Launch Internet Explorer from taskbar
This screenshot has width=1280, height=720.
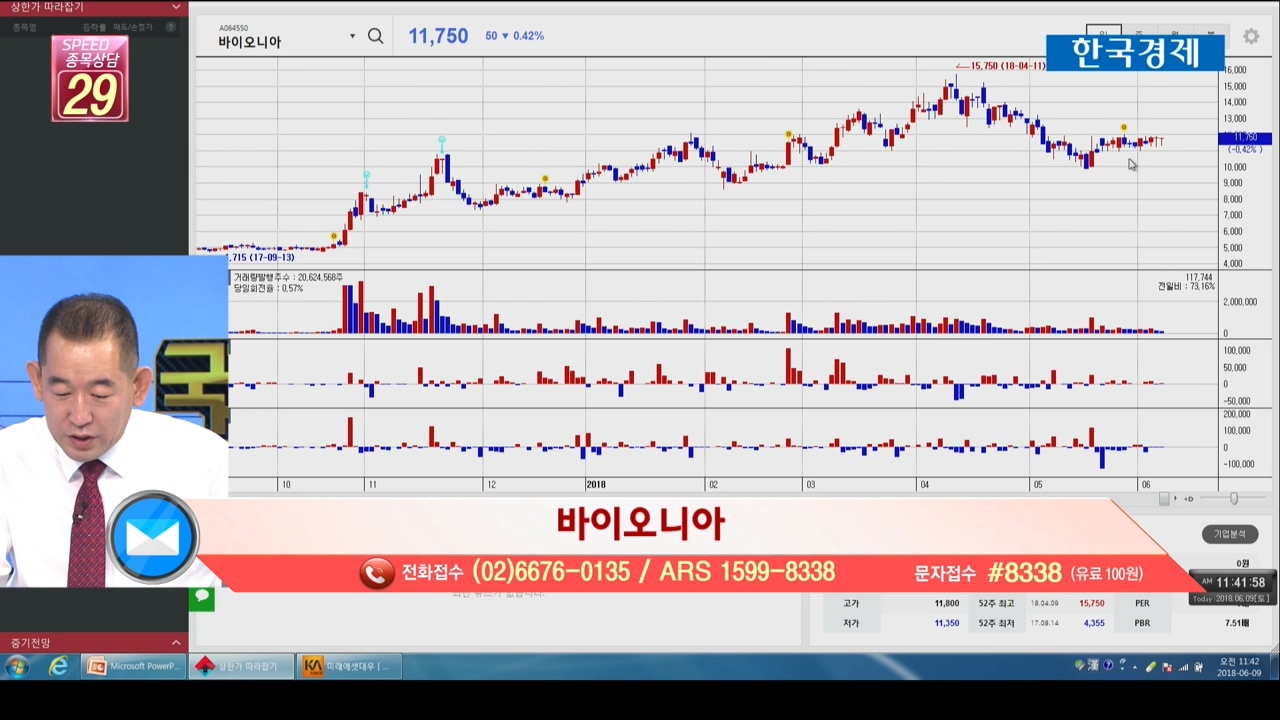58,666
